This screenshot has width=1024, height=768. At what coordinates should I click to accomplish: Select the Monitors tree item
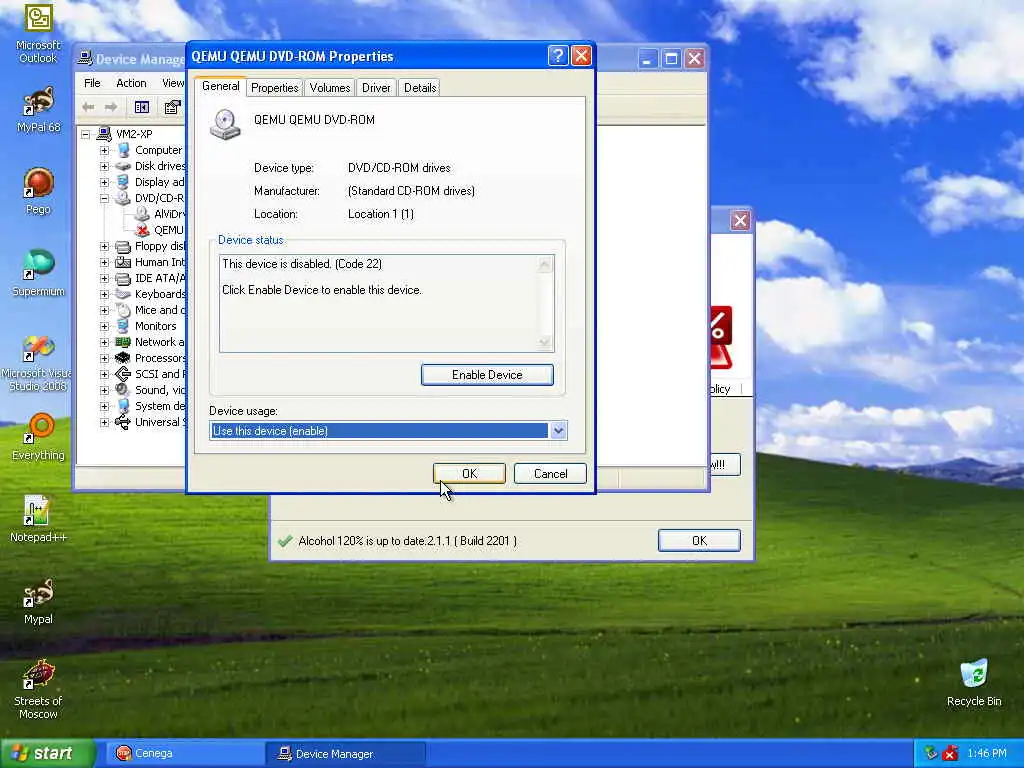pos(155,326)
